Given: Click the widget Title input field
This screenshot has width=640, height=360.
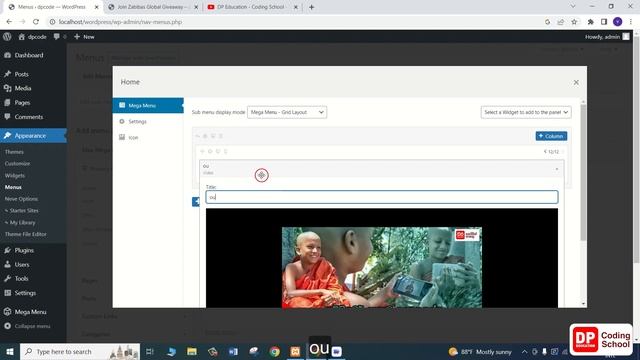Looking at the screenshot, I should (x=382, y=197).
